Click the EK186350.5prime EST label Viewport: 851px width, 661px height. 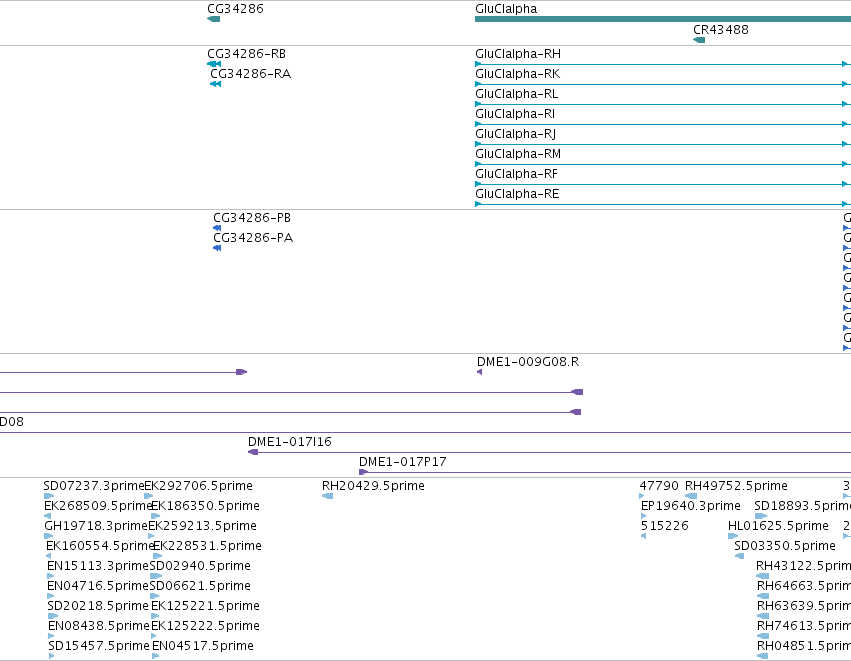pyautogui.click(x=205, y=506)
